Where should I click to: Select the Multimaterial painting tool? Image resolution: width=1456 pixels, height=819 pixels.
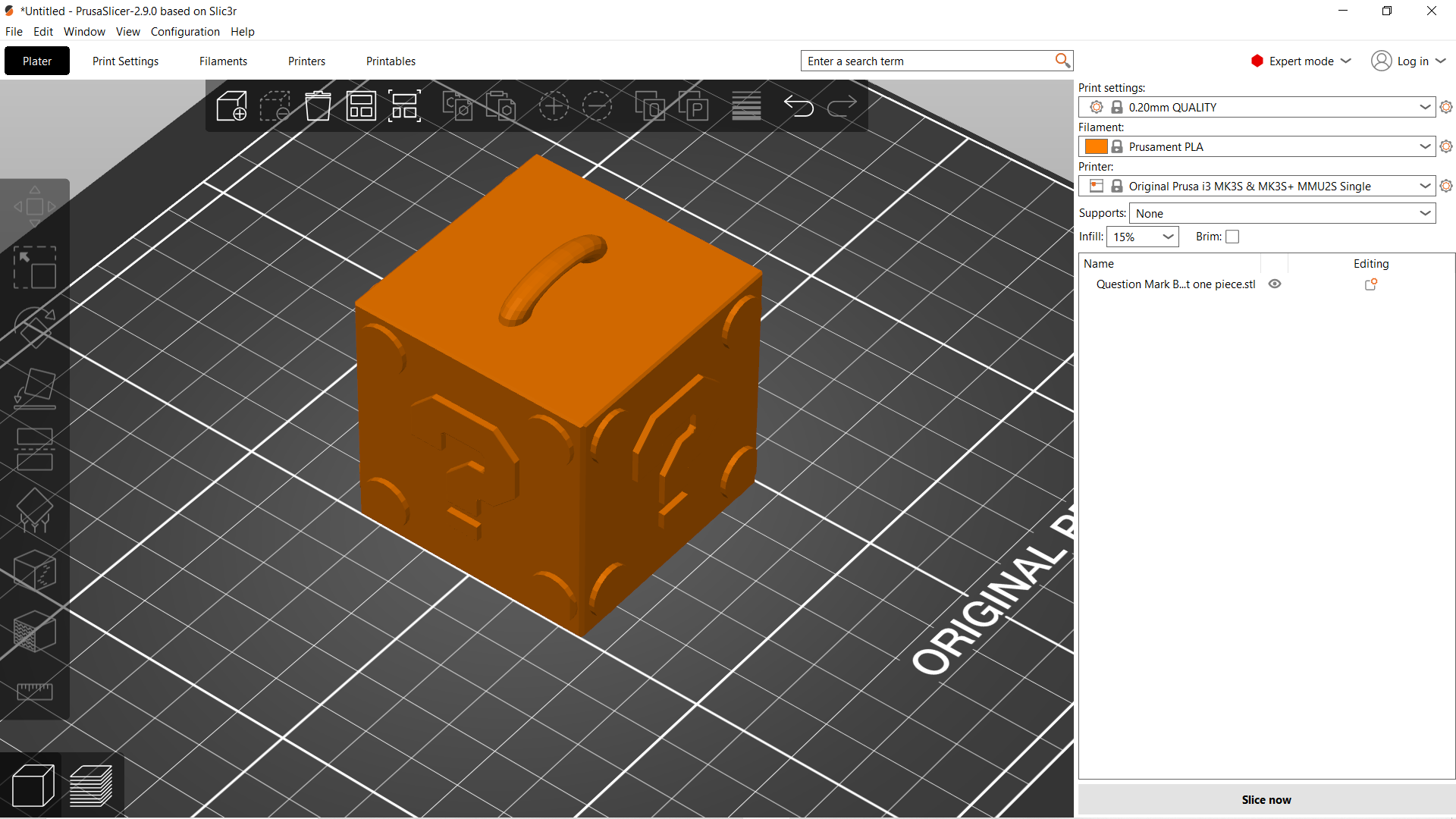point(35,631)
